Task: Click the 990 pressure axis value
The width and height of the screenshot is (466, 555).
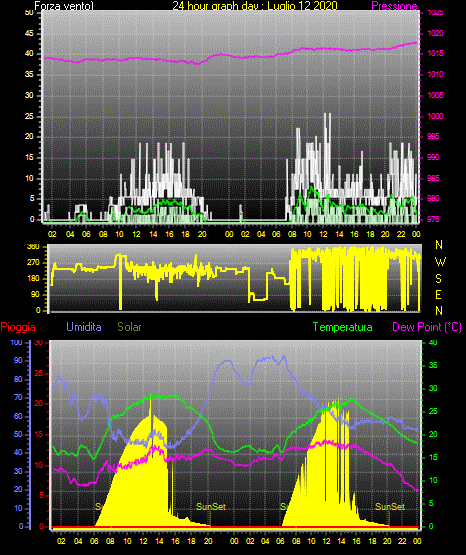Action: click(x=433, y=157)
